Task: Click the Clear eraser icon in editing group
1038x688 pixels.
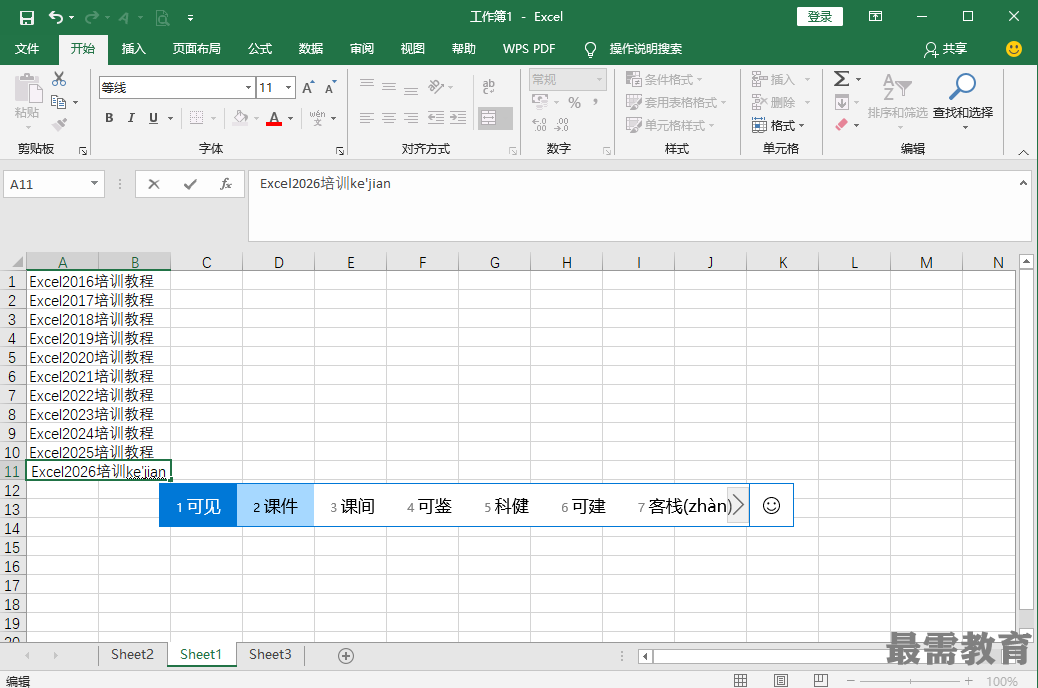Action: 841,124
